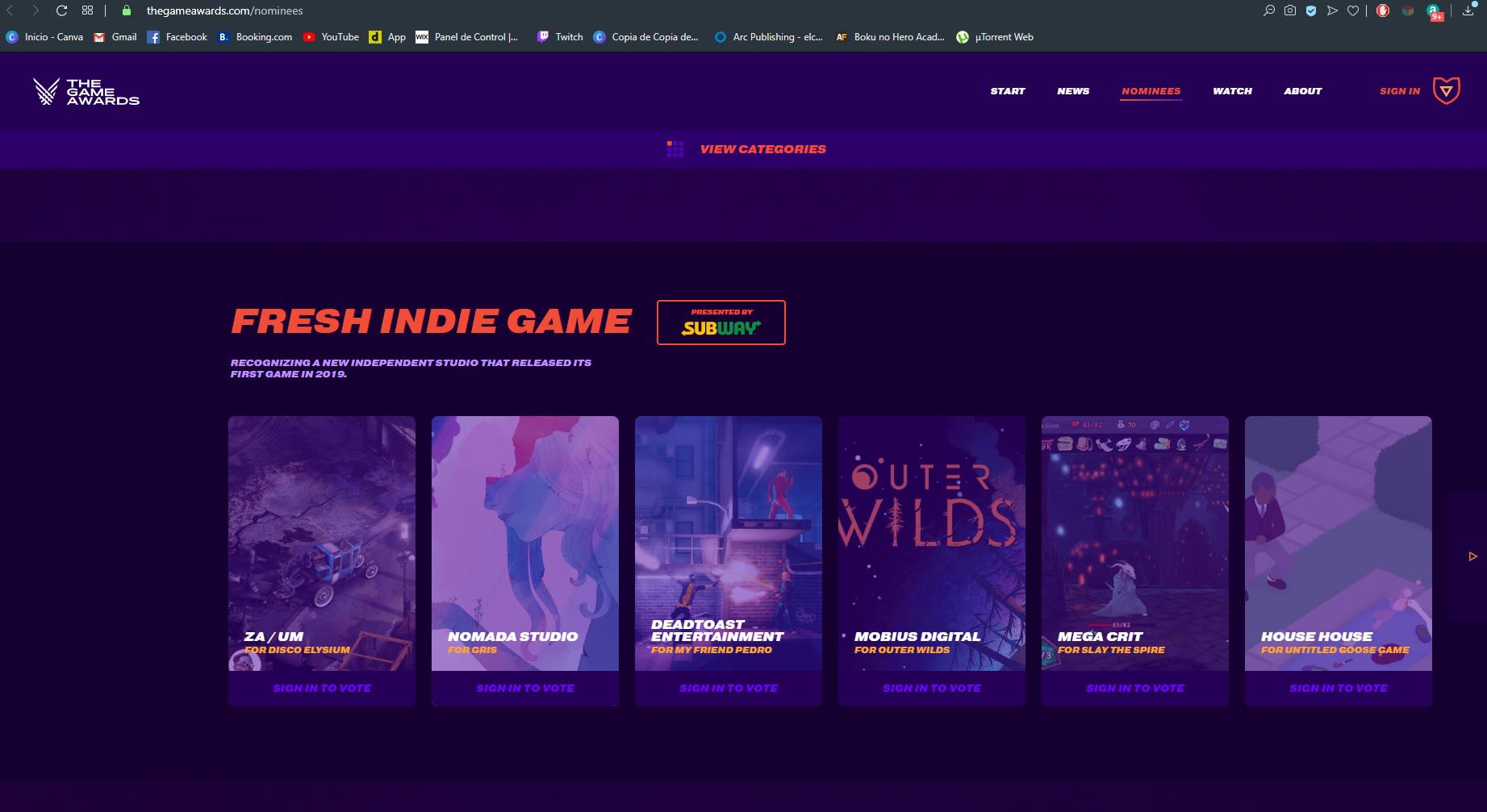
Task: Sign in to vote for ZA/UM
Action: pyautogui.click(x=322, y=688)
